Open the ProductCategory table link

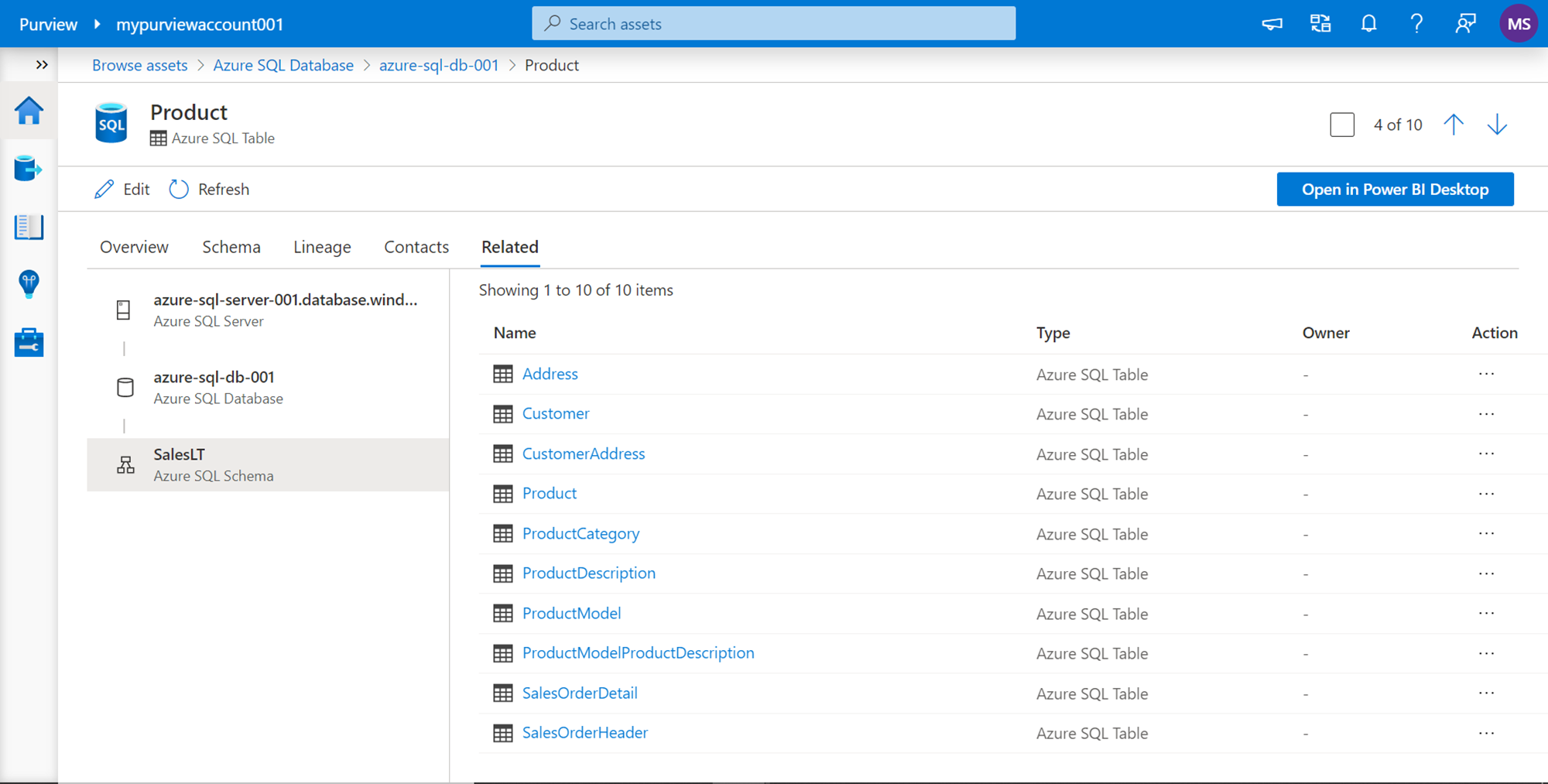[580, 533]
